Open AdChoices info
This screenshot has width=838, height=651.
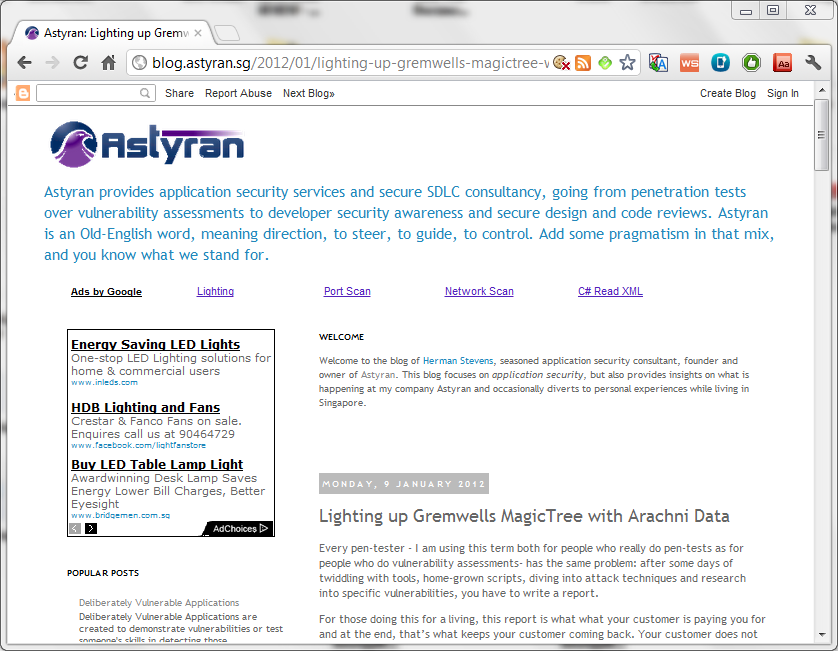coord(240,529)
